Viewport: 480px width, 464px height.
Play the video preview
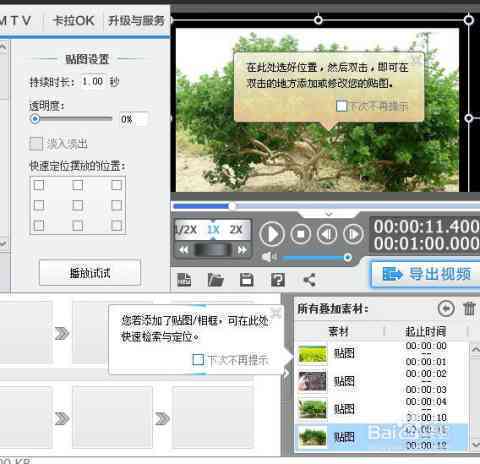272,234
